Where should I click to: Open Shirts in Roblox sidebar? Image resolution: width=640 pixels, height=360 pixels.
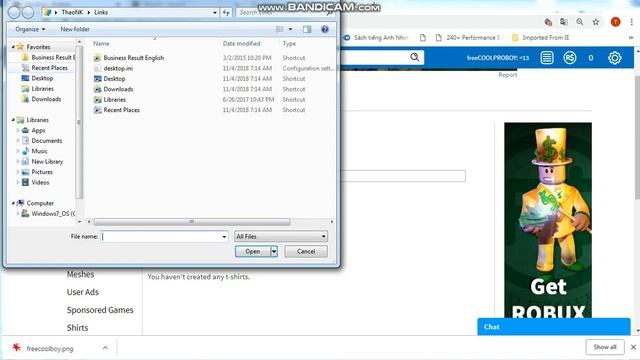78,327
